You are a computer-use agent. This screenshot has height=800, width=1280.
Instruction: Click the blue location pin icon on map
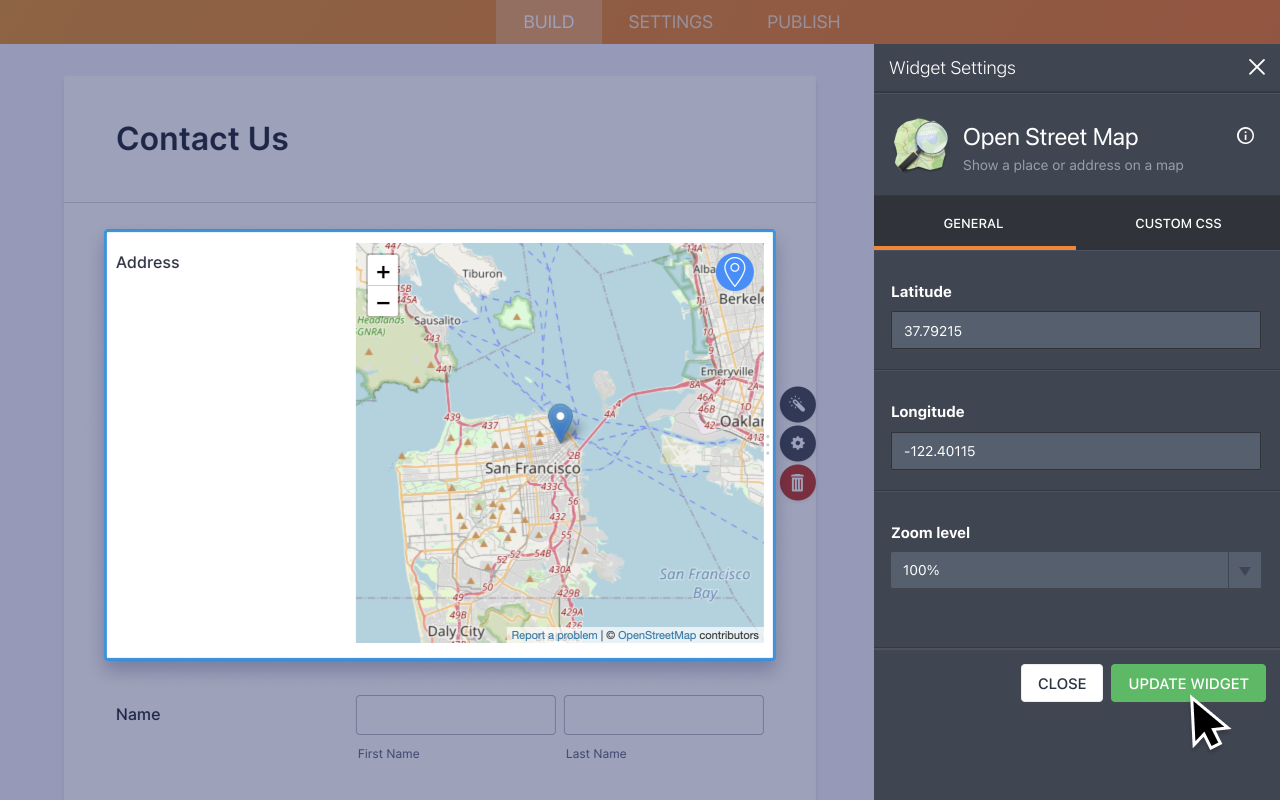point(735,272)
